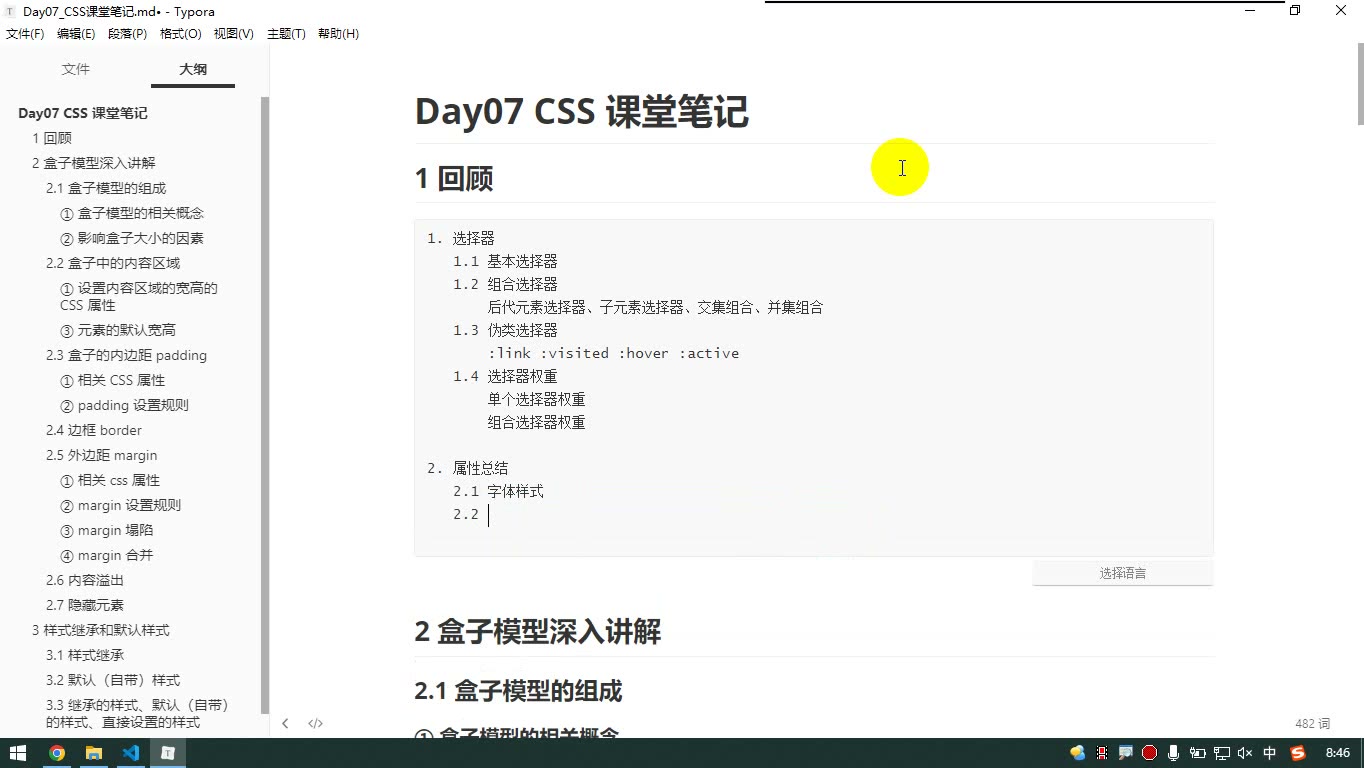Open the 主题(T) menu
The height and width of the screenshot is (768, 1364).
pyautogui.click(x=286, y=34)
